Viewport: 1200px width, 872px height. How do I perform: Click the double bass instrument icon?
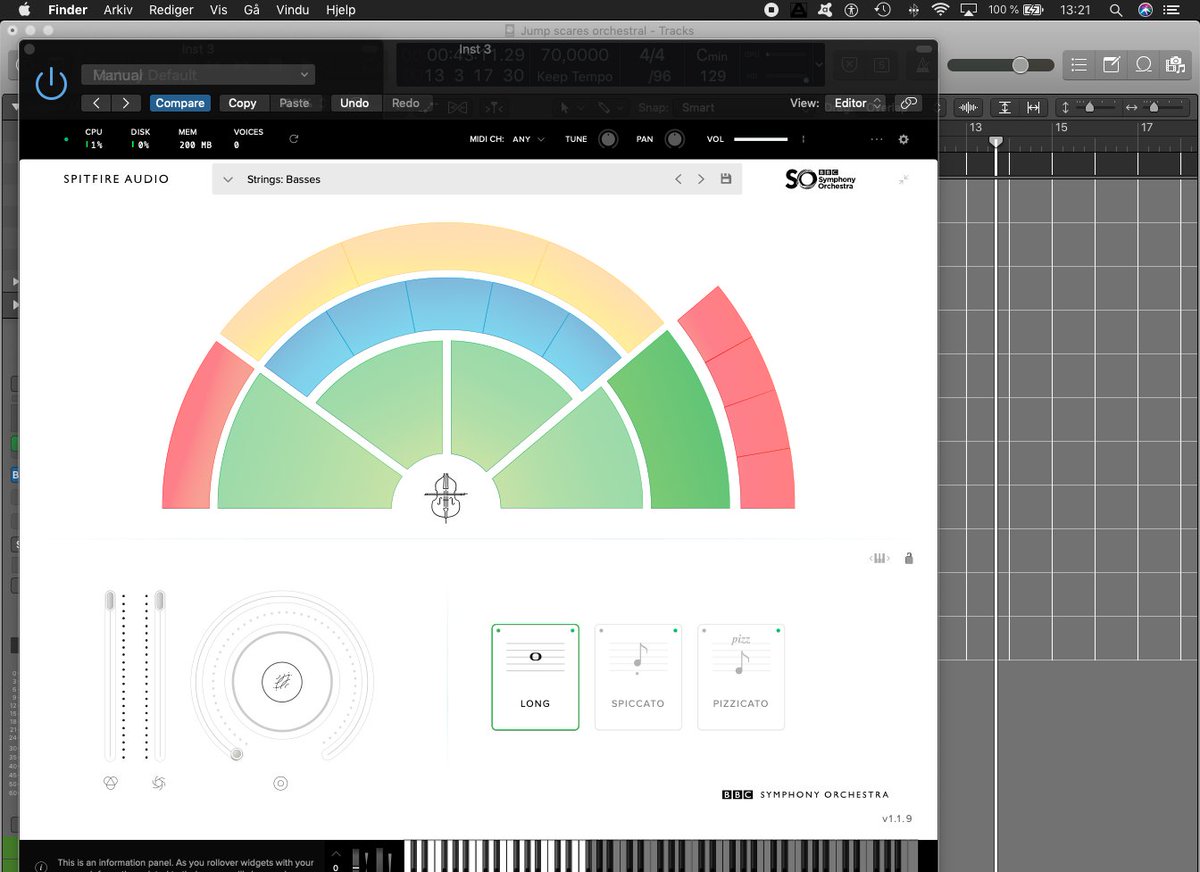pyautogui.click(x=445, y=497)
